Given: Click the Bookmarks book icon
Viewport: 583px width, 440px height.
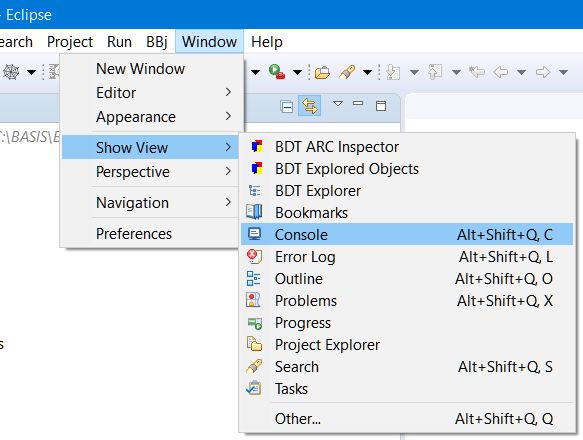Looking at the screenshot, I should tap(254, 212).
